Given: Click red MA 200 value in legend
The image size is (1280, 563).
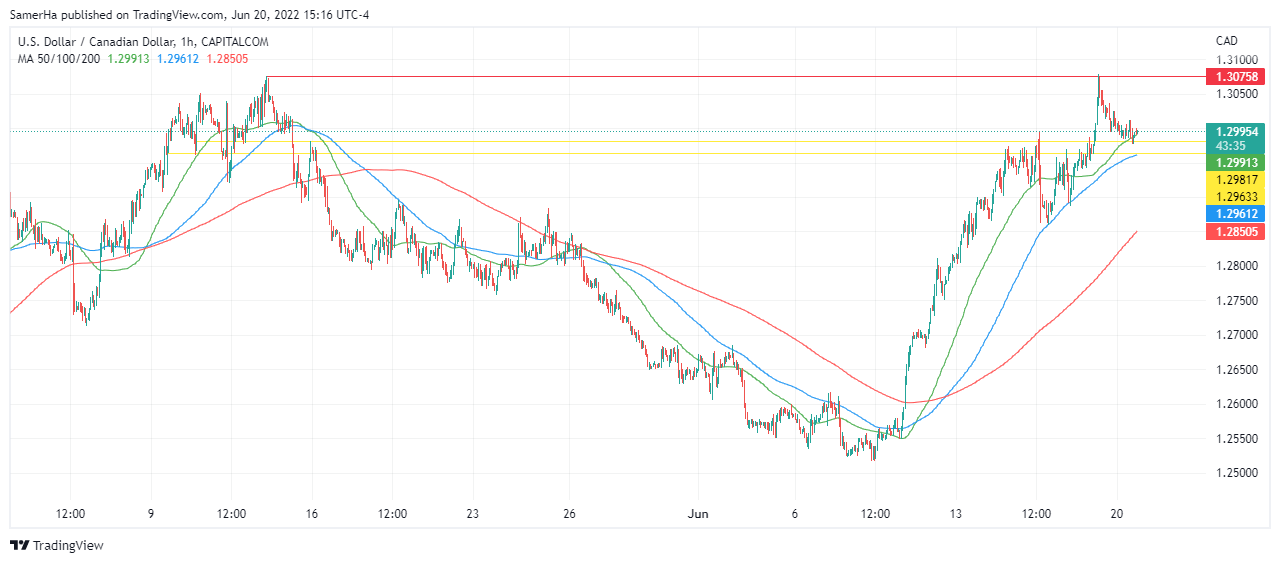Looking at the screenshot, I should point(228,59).
